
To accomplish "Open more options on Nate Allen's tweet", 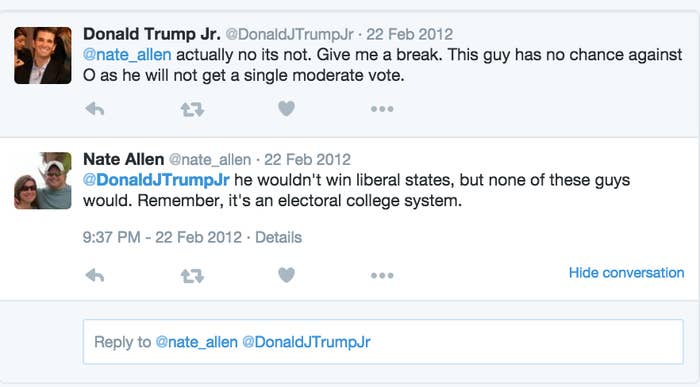I will (x=382, y=275).
